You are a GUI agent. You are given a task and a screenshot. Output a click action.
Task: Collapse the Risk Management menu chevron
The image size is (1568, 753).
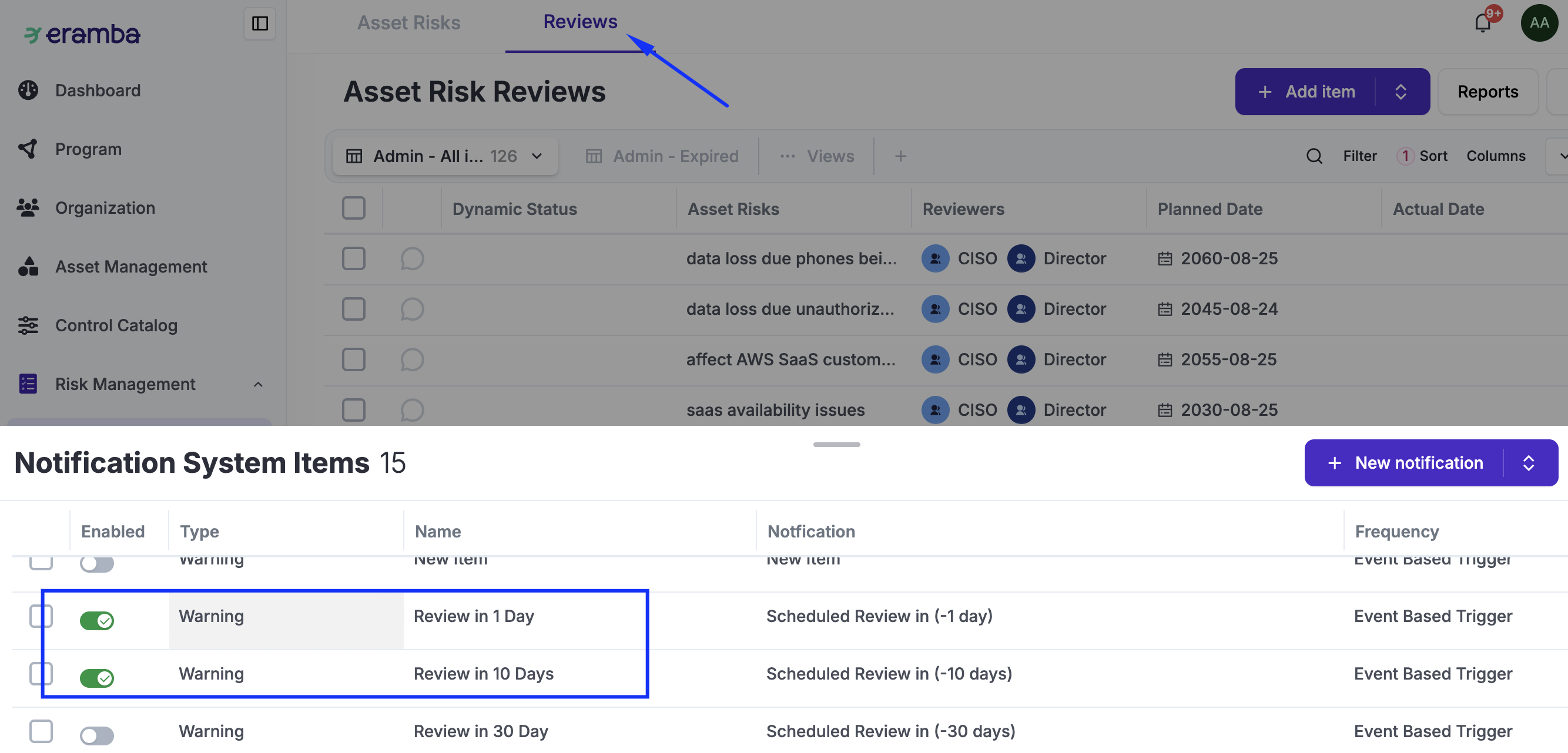pos(258,384)
